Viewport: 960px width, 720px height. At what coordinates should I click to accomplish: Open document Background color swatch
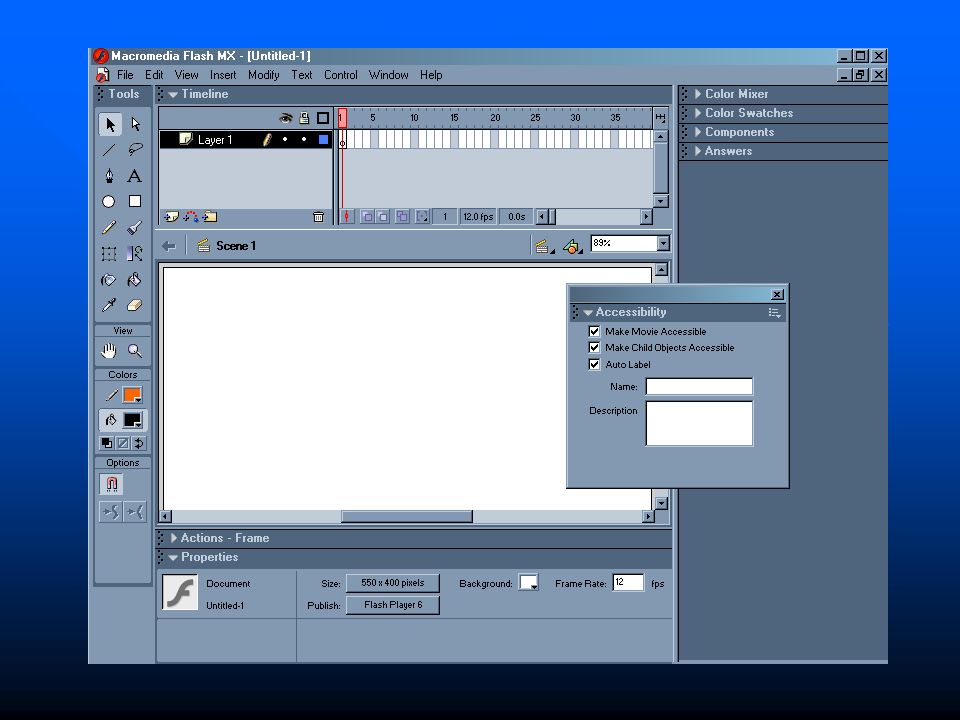528,582
